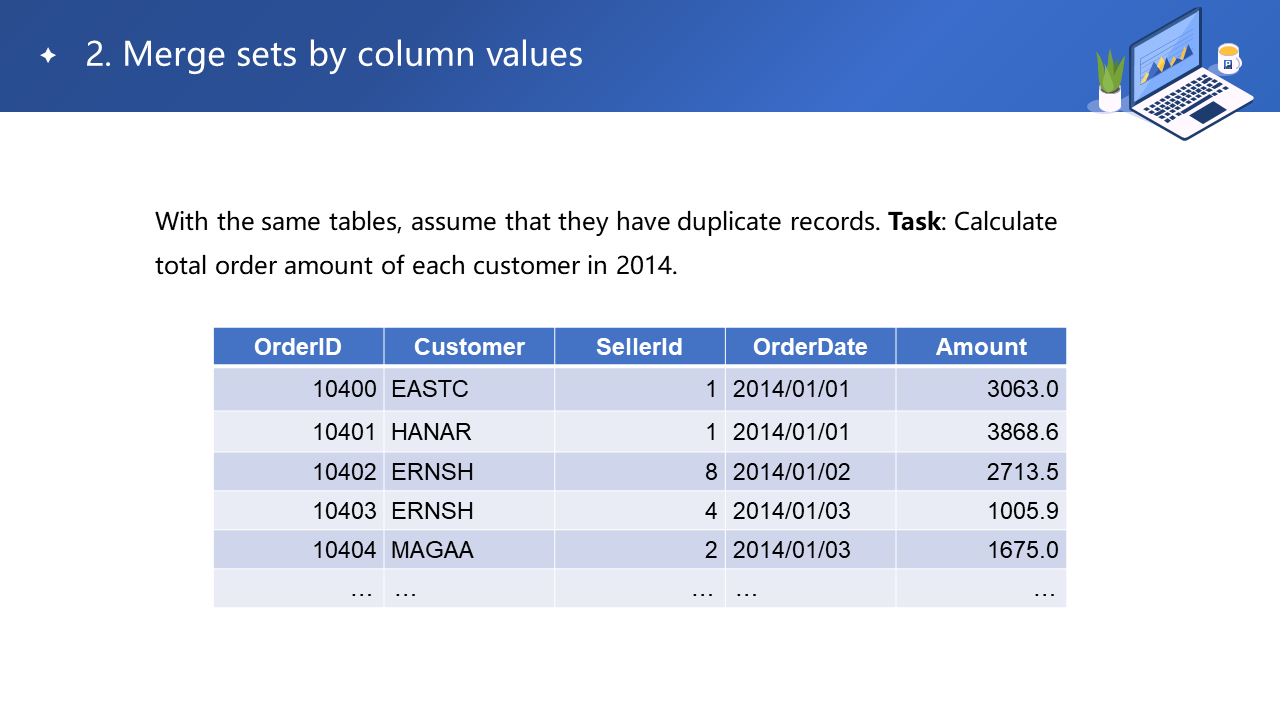Click the green potted plant graphic
The width and height of the screenshot is (1280, 720).
pyautogui.click(x=1110, y=82)
